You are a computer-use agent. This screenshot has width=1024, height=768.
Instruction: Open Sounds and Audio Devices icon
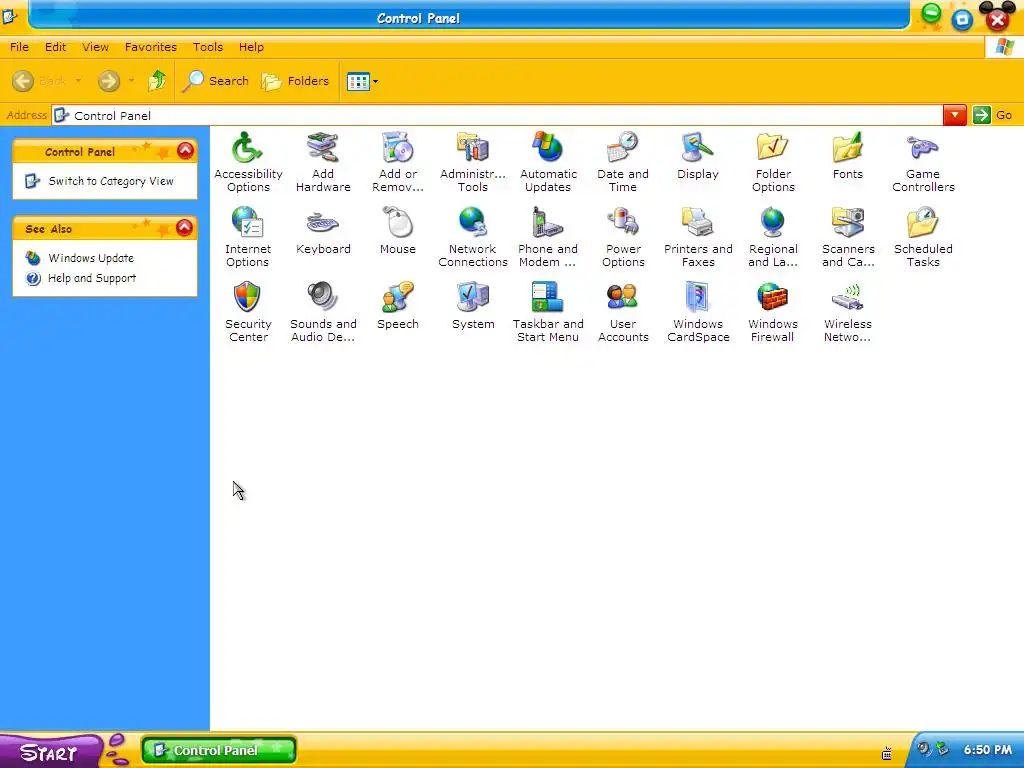[x=323, y=312]
